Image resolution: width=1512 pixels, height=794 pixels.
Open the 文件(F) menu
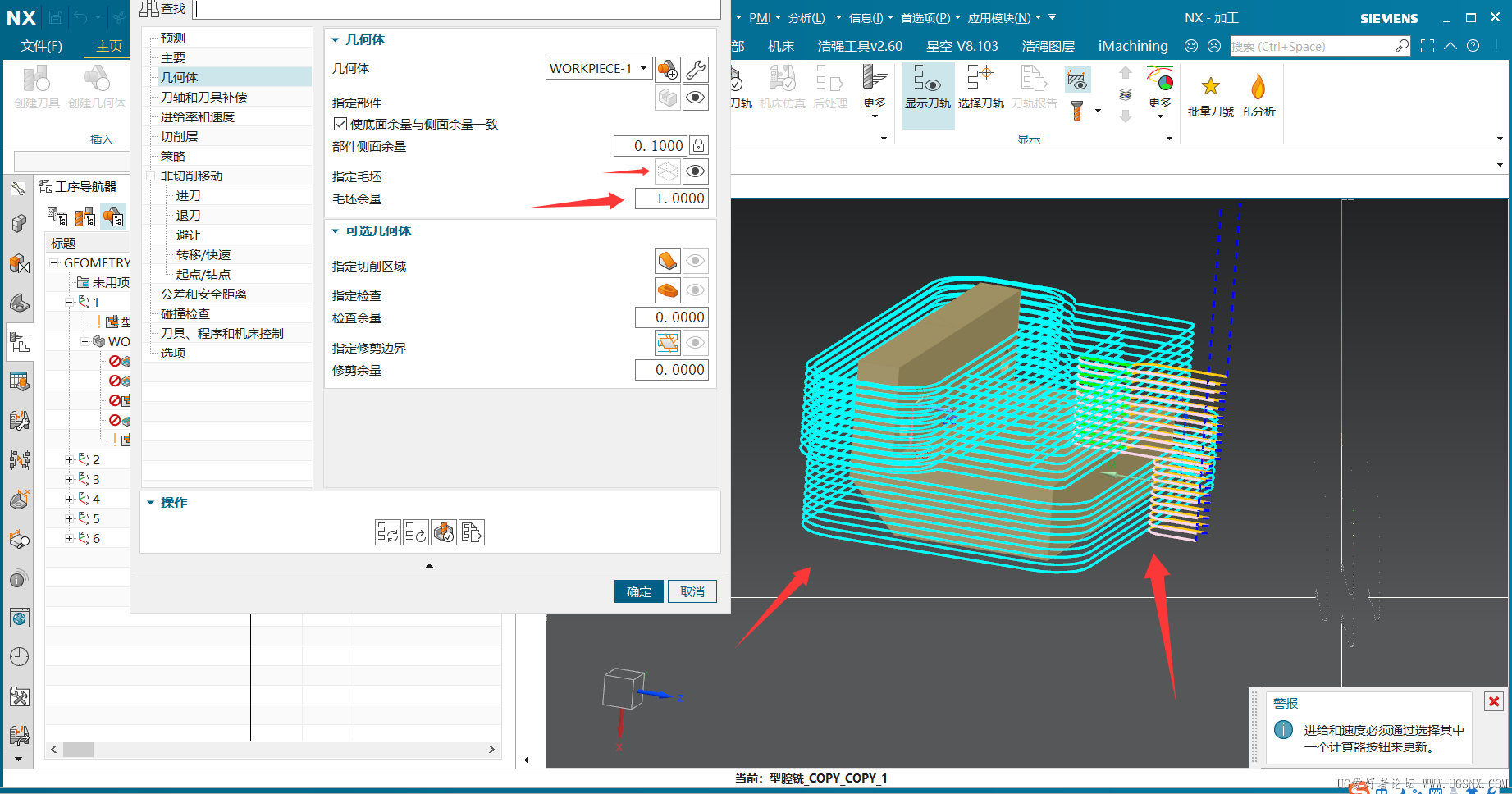point(41,46)
